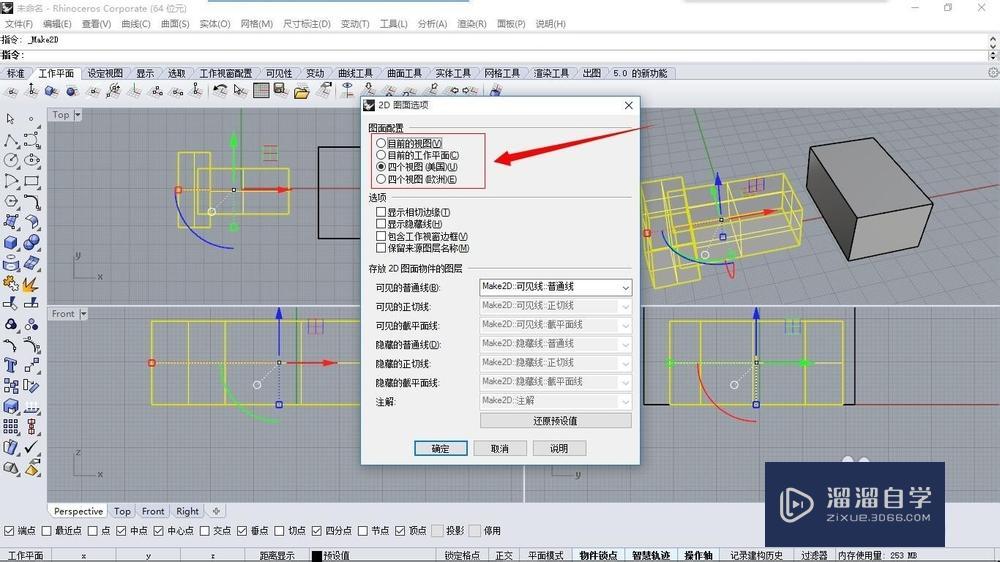Click the Explode tool icon
Screen dimensions: 1000x562
tap(31, 283)
